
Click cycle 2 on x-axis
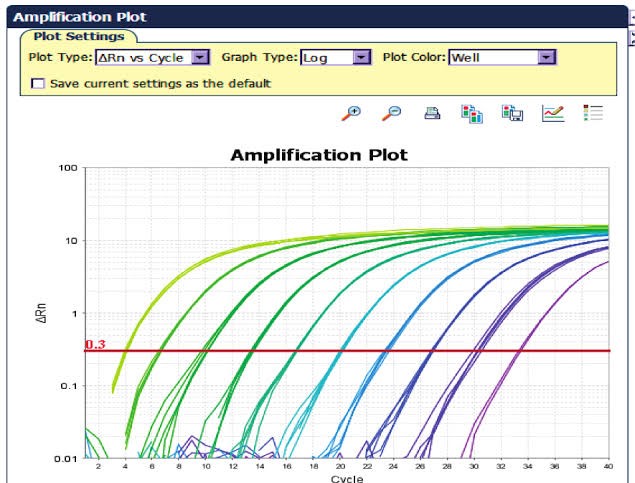coord(98,466)
